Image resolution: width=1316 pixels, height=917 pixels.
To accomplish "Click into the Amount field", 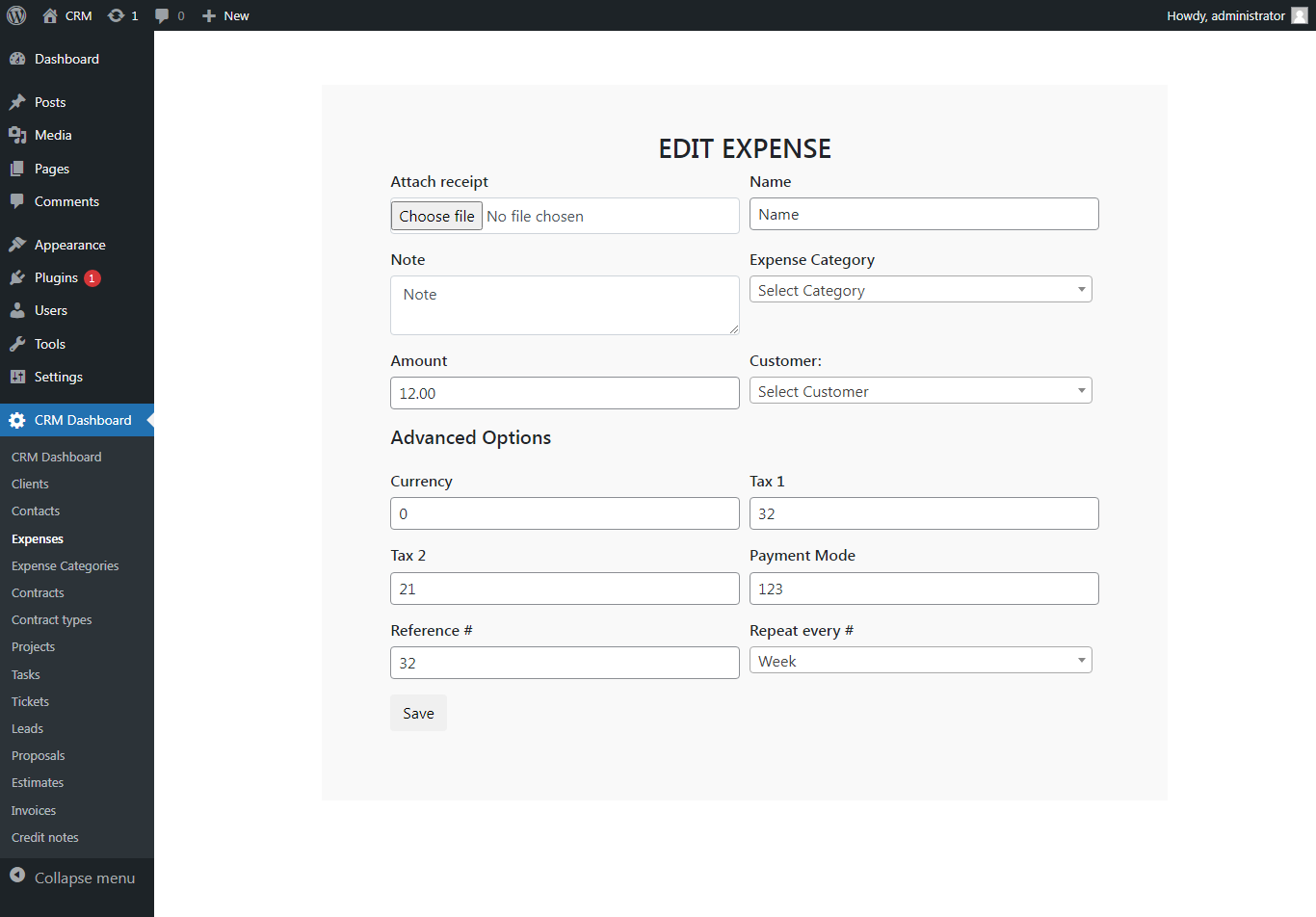I will [565, 393].
